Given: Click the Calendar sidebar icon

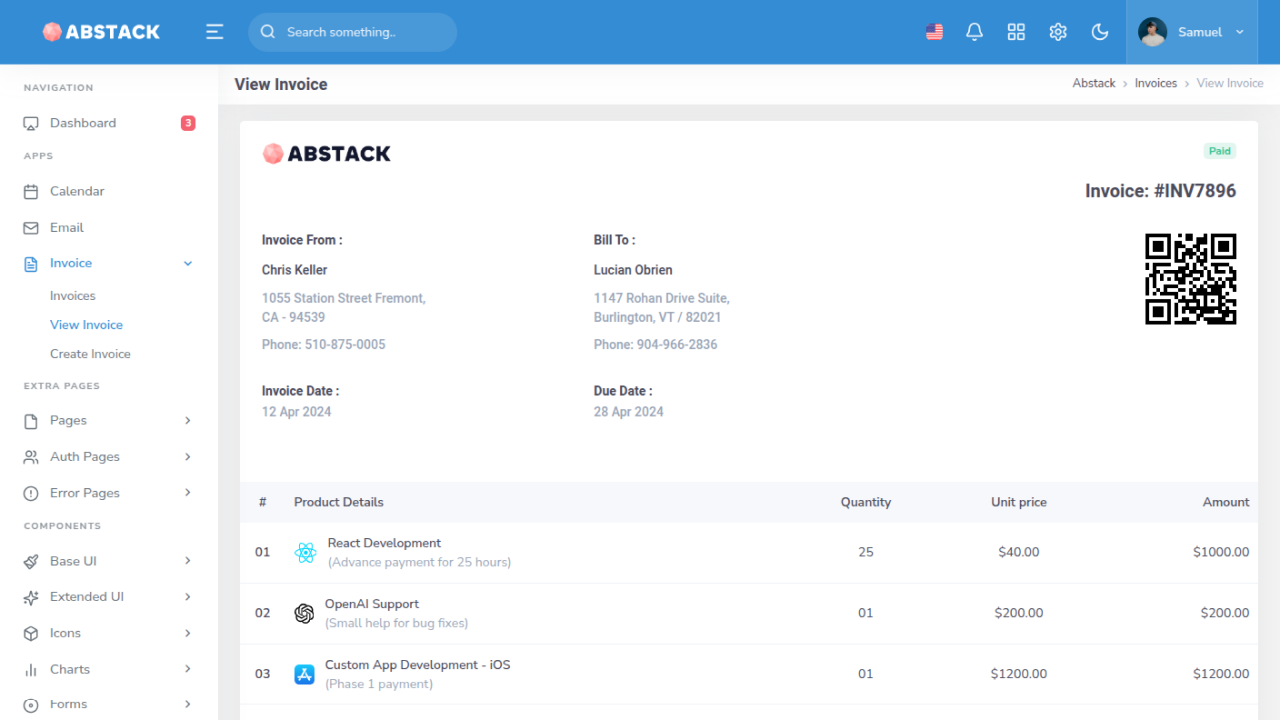Looking at the screenshot, I should (x=31, y=191).
